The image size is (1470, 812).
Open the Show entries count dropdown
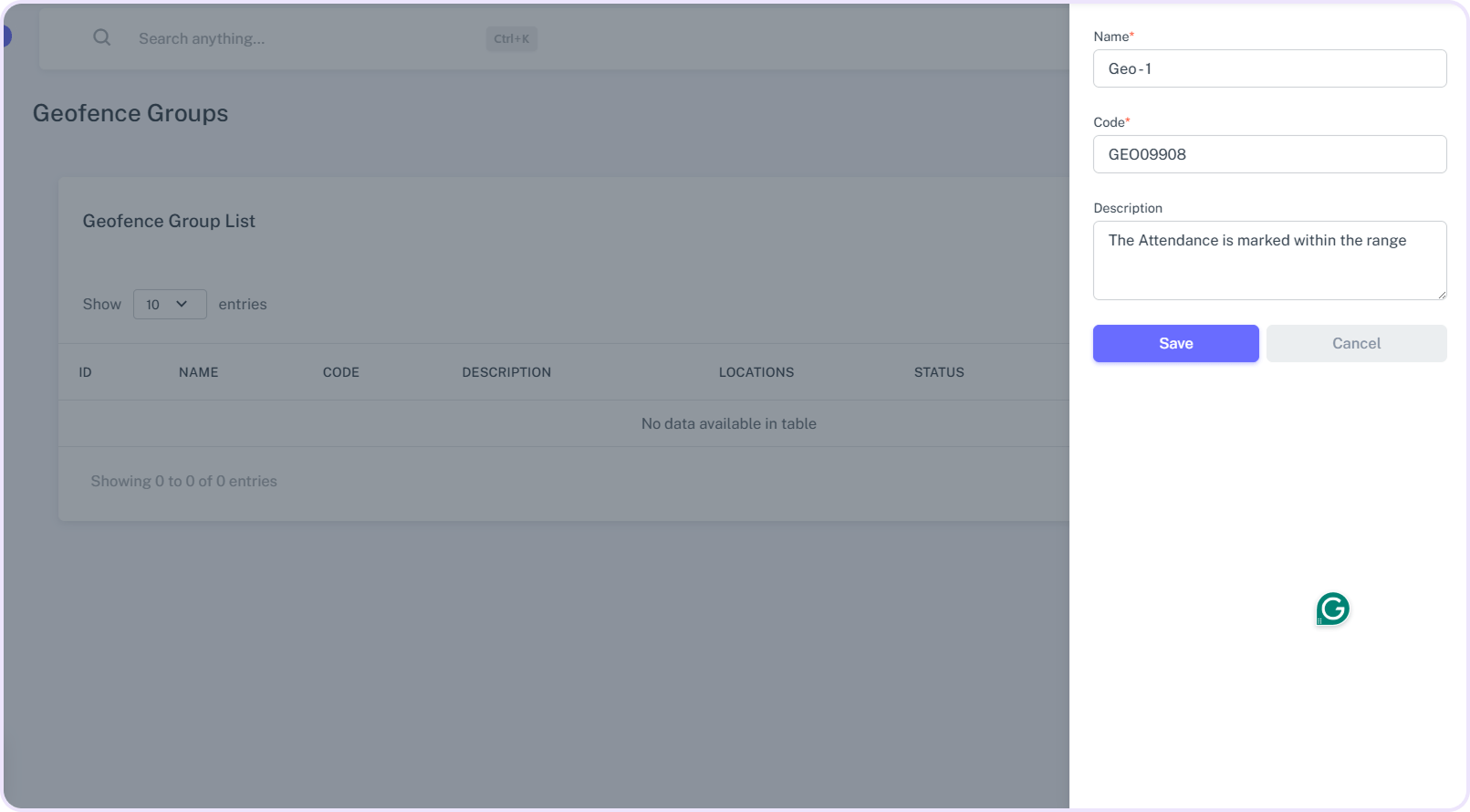point(169,304)
